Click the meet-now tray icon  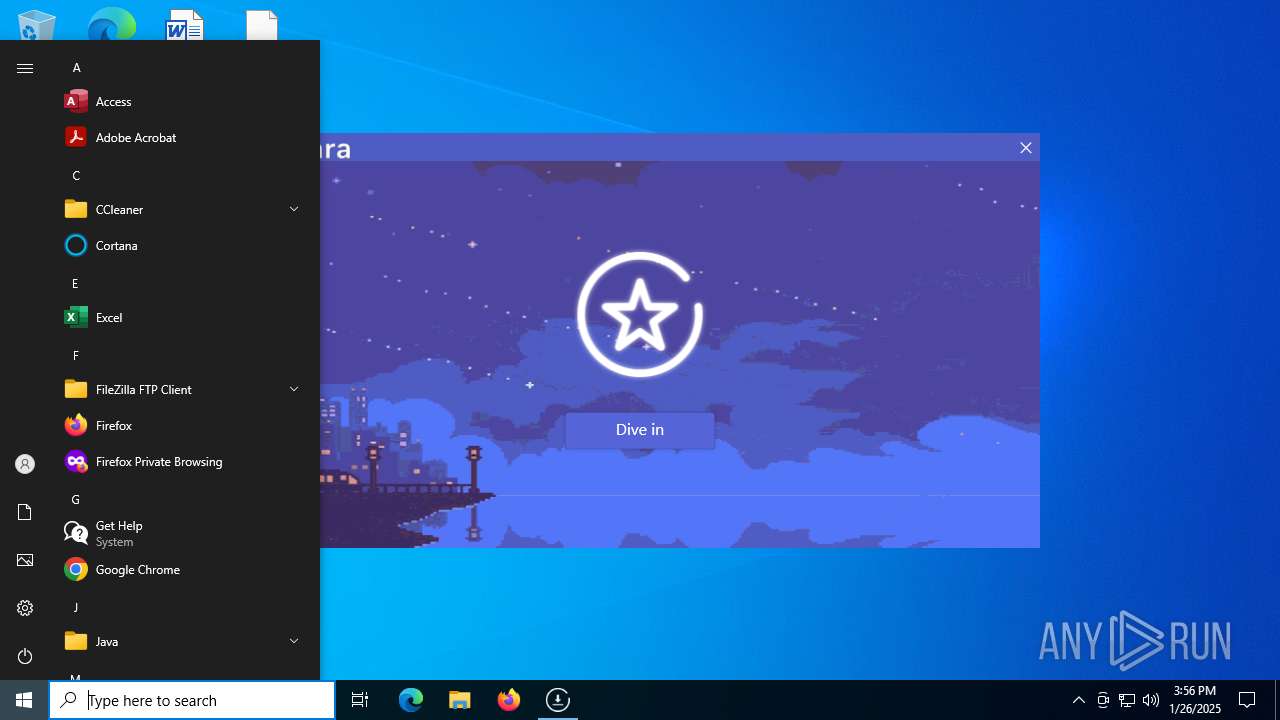tap(1103, 700)
